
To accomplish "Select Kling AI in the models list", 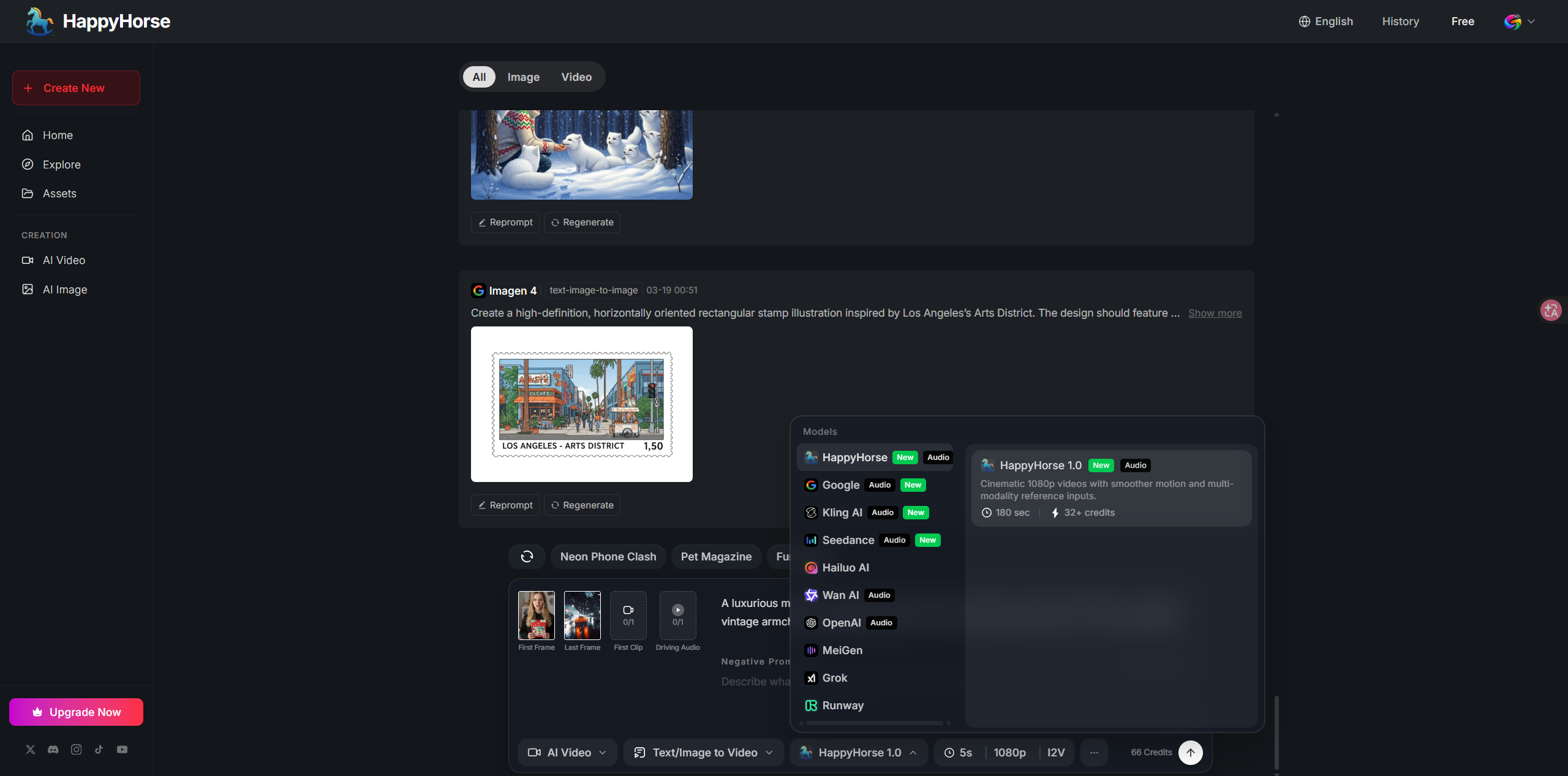I will click(x=842, y=513).
